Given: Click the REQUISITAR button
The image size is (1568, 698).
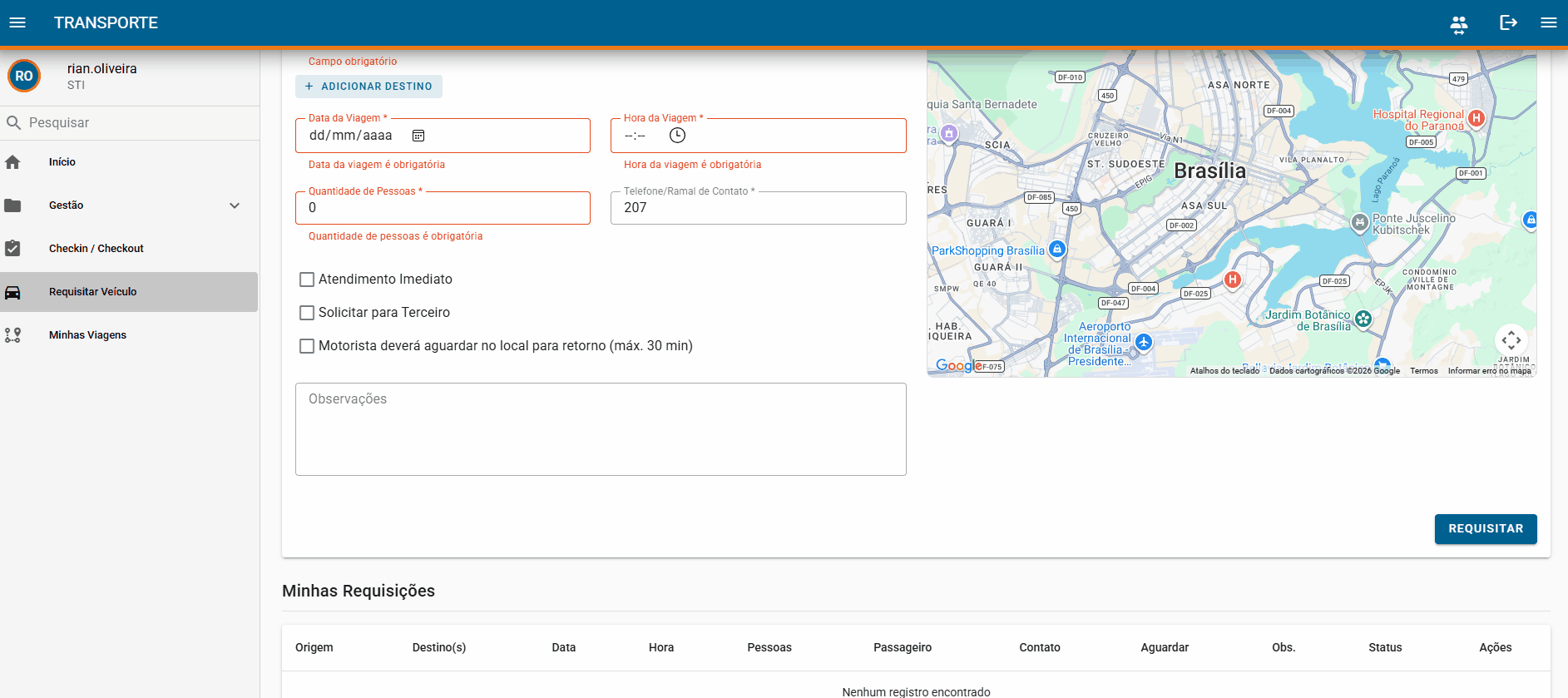Looking at the screenshot, I should coord(1486,529).
